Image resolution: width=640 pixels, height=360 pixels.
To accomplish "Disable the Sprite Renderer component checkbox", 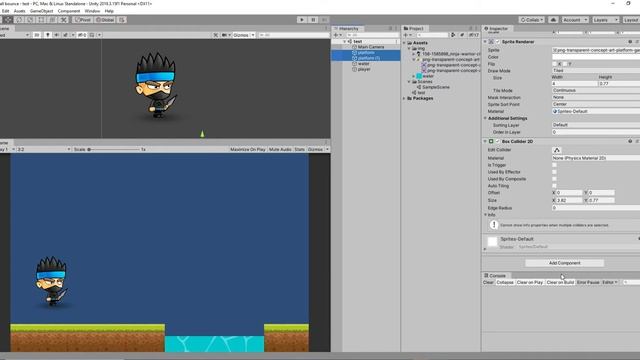I will 498,42.
